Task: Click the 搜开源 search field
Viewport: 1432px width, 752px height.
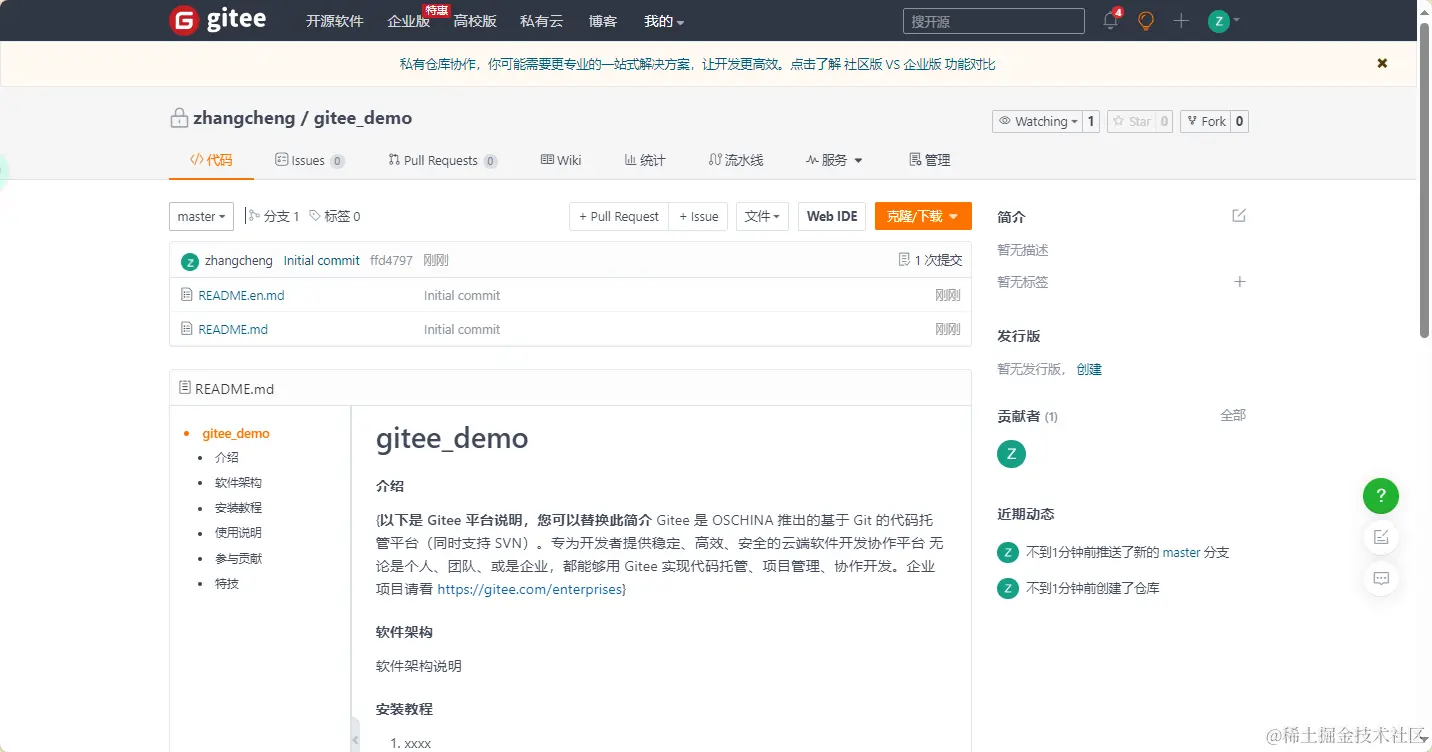Action: click(x=994, y=21)
